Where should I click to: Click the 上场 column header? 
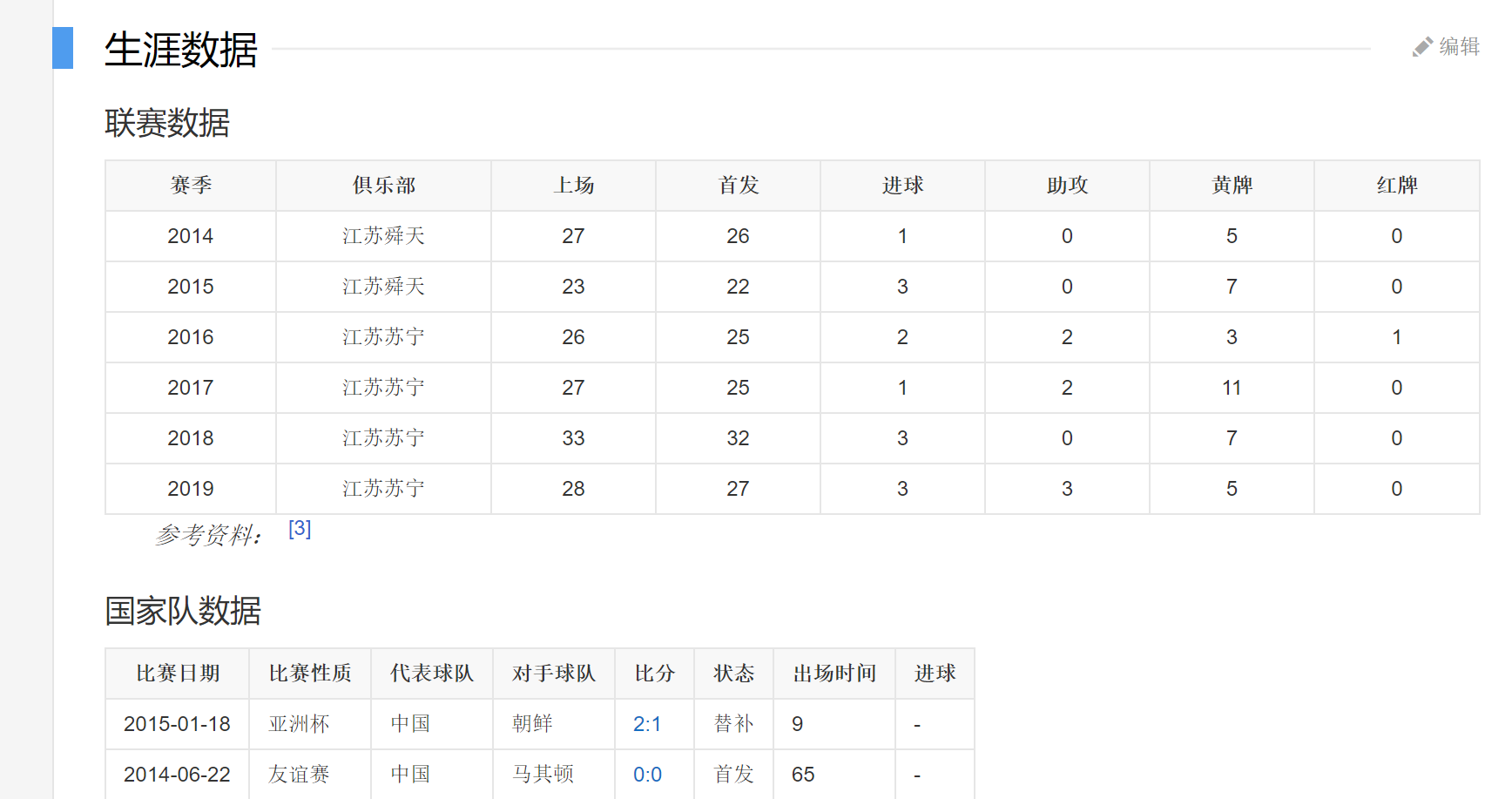click(x=573, y=186)
